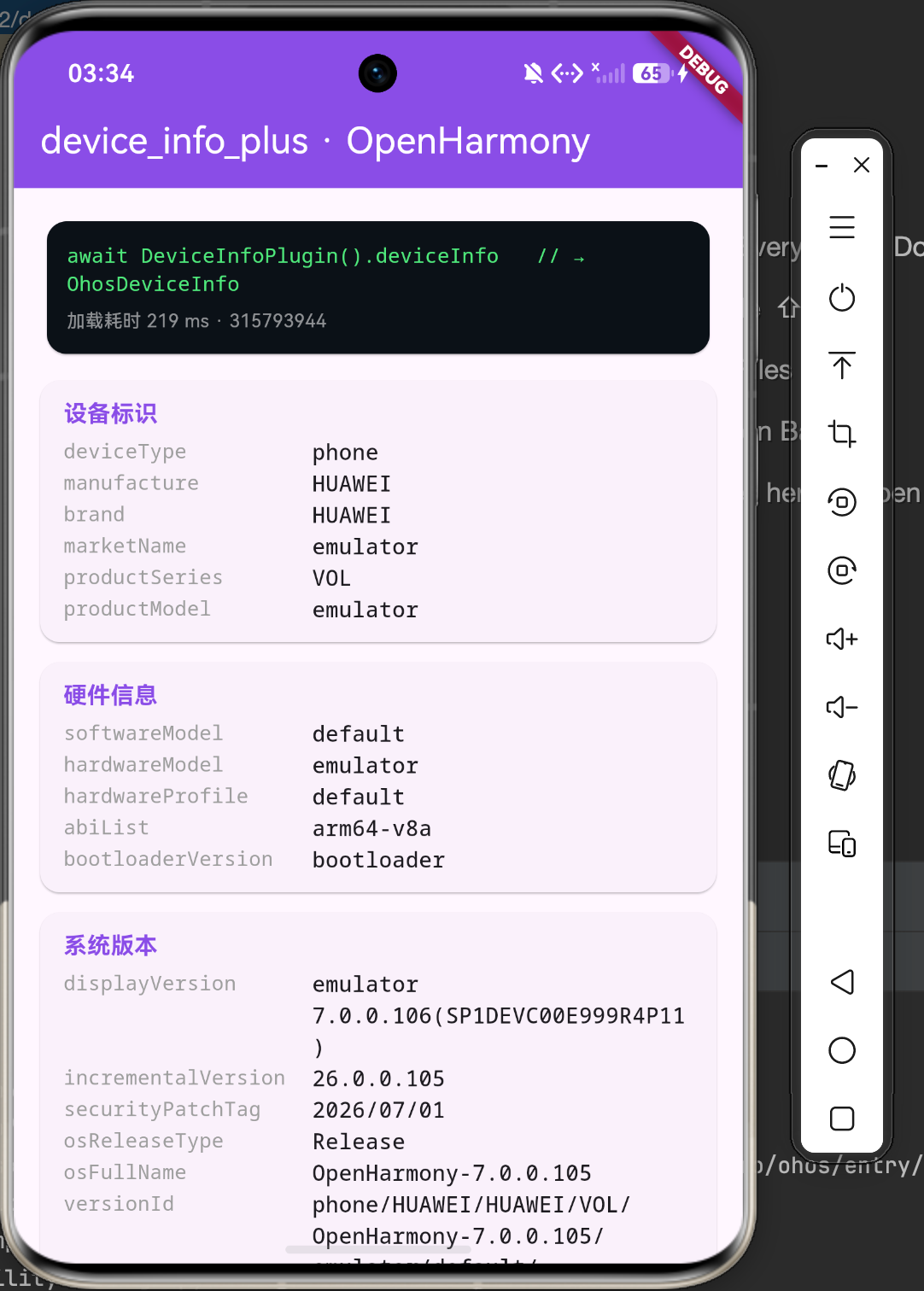The image size is (924, 1291).
Task: Select the deviceType value phone
Action: point(345,453)
